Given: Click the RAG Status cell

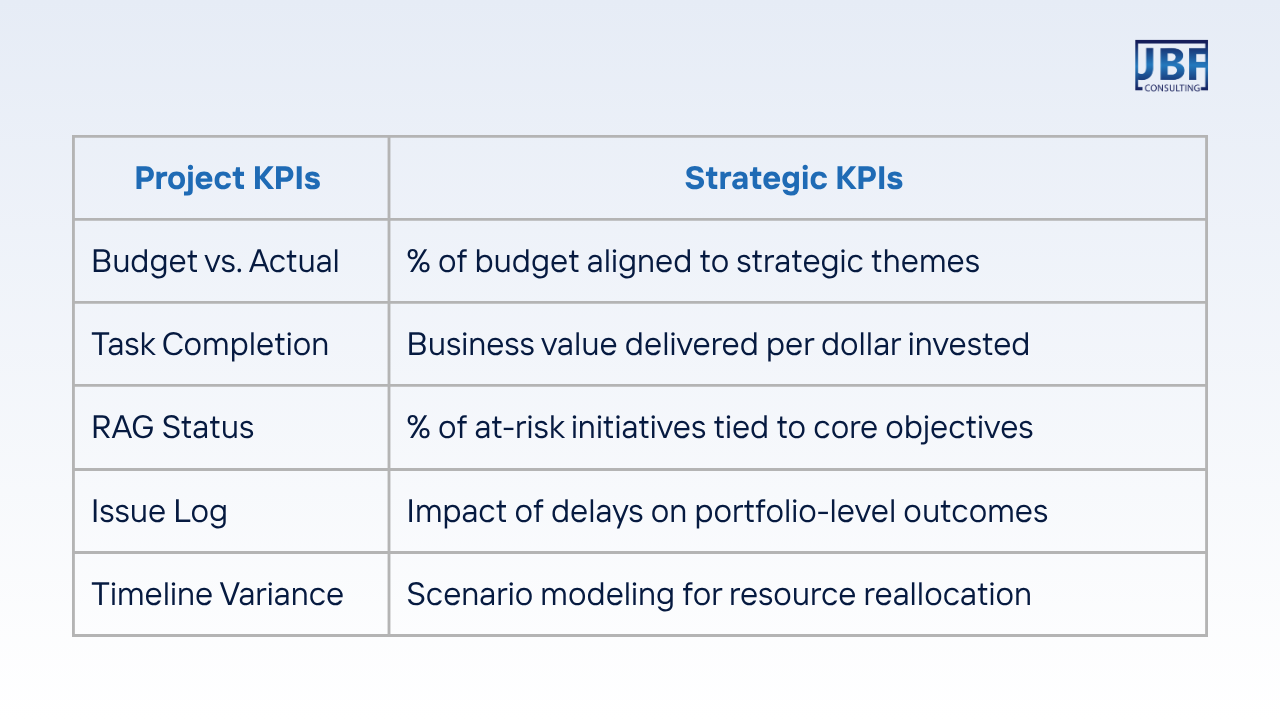Looking at the screenshot, I should point(231,427).
